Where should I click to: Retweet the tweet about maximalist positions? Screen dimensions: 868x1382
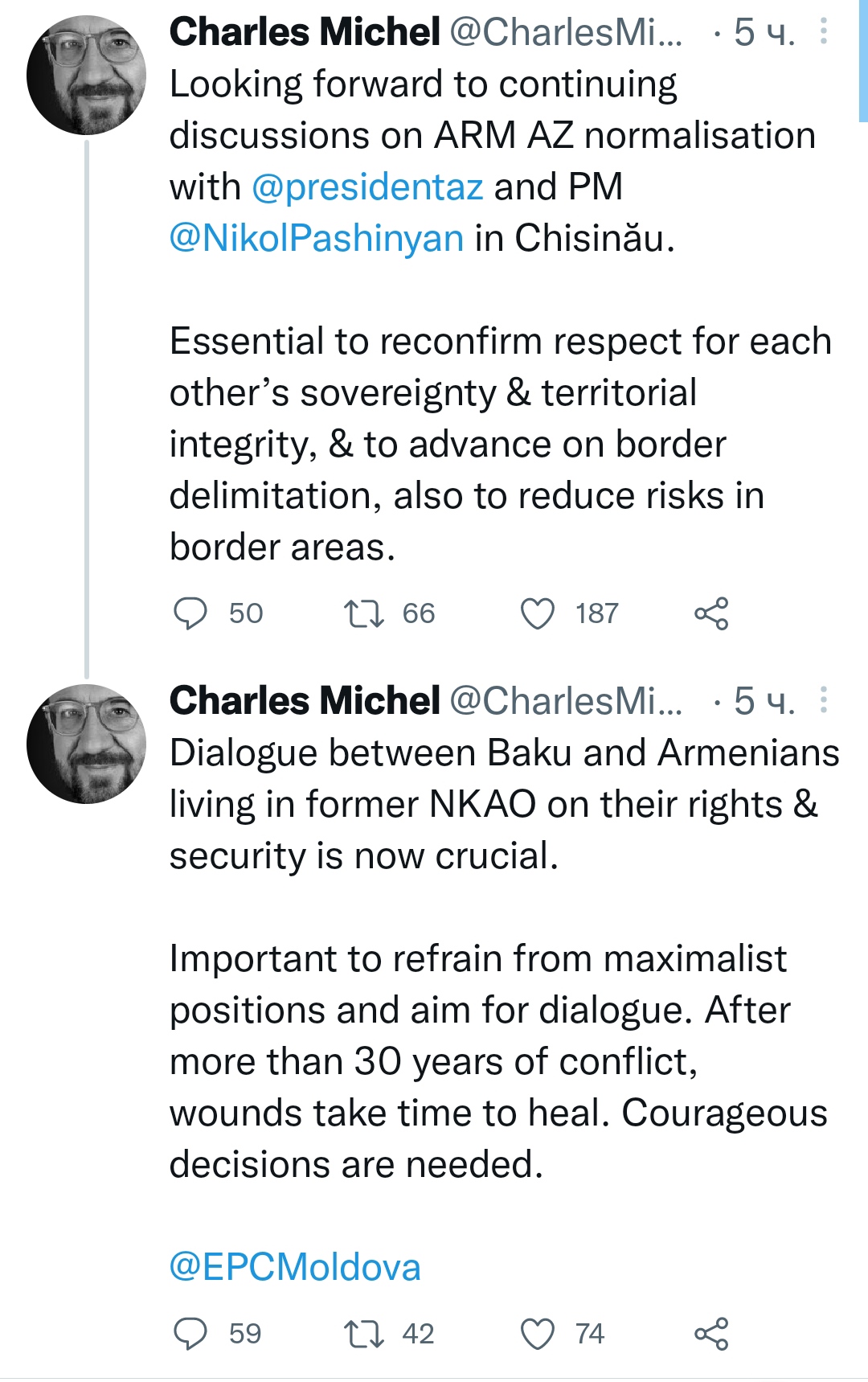click(x=363, y=1335)
